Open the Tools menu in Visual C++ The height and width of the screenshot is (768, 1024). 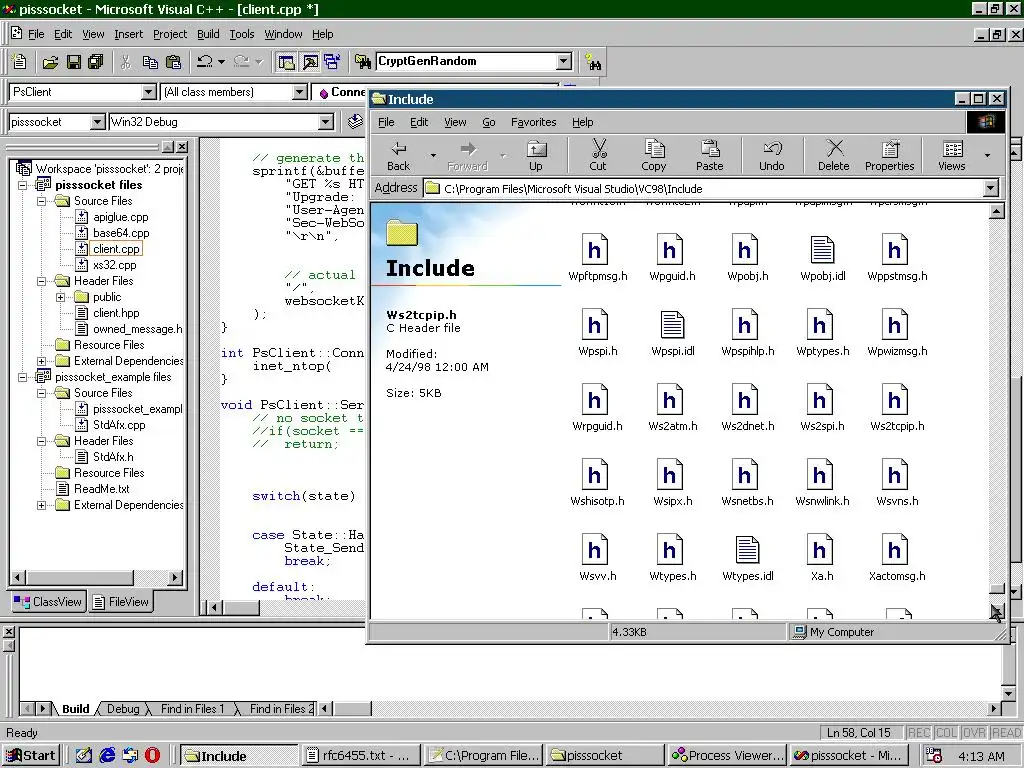[x=242, y=34]
